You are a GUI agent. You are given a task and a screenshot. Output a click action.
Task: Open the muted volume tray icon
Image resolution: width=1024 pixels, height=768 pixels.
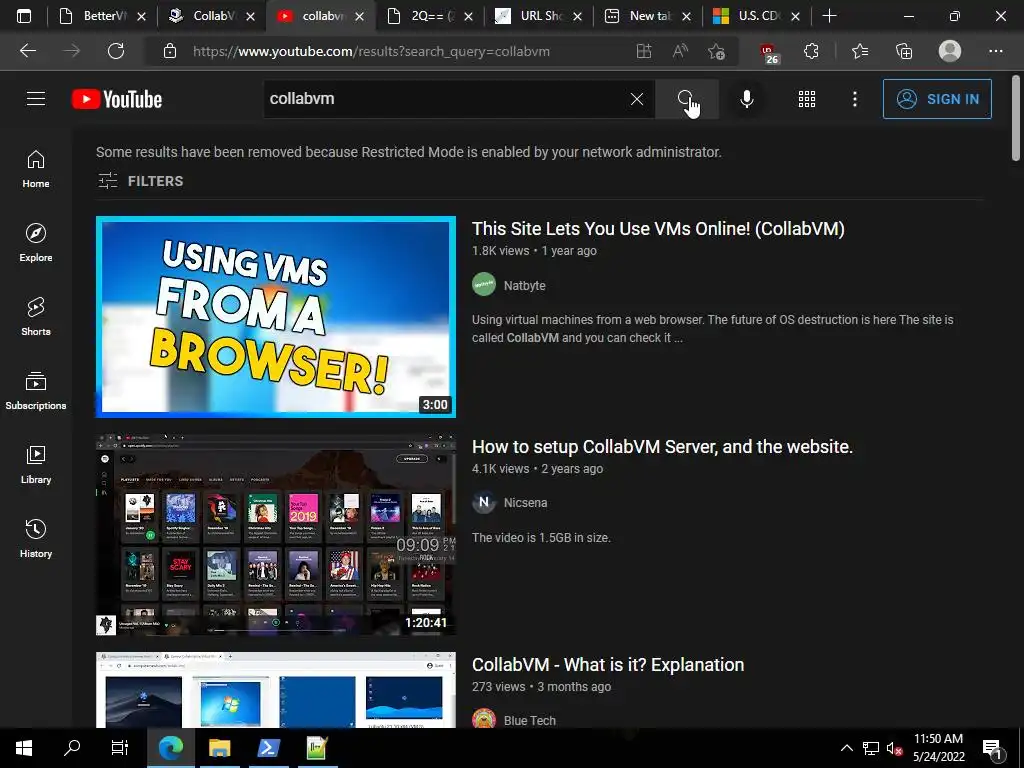894,748
